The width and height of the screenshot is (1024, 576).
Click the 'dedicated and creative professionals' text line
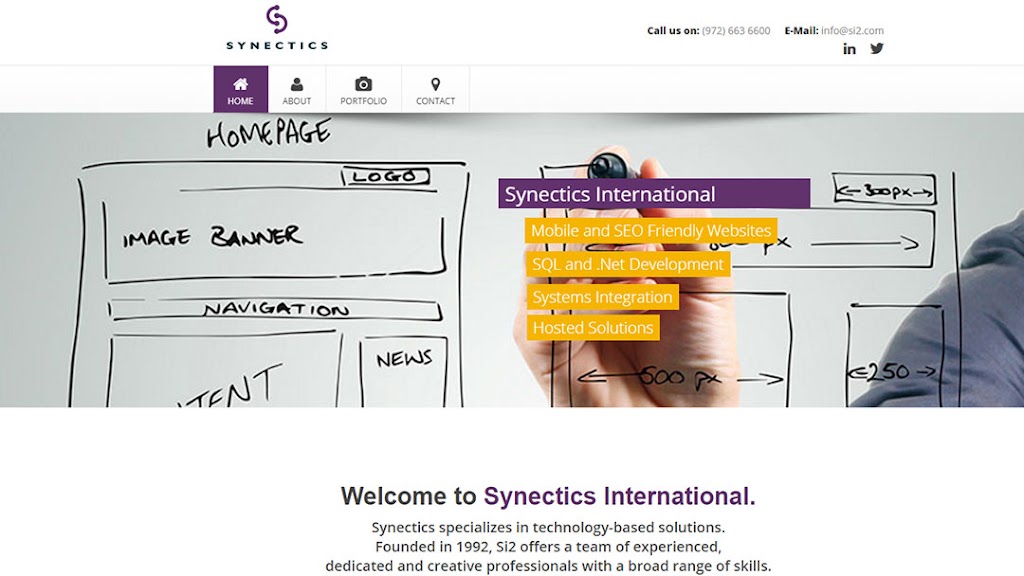click(548, 566)
